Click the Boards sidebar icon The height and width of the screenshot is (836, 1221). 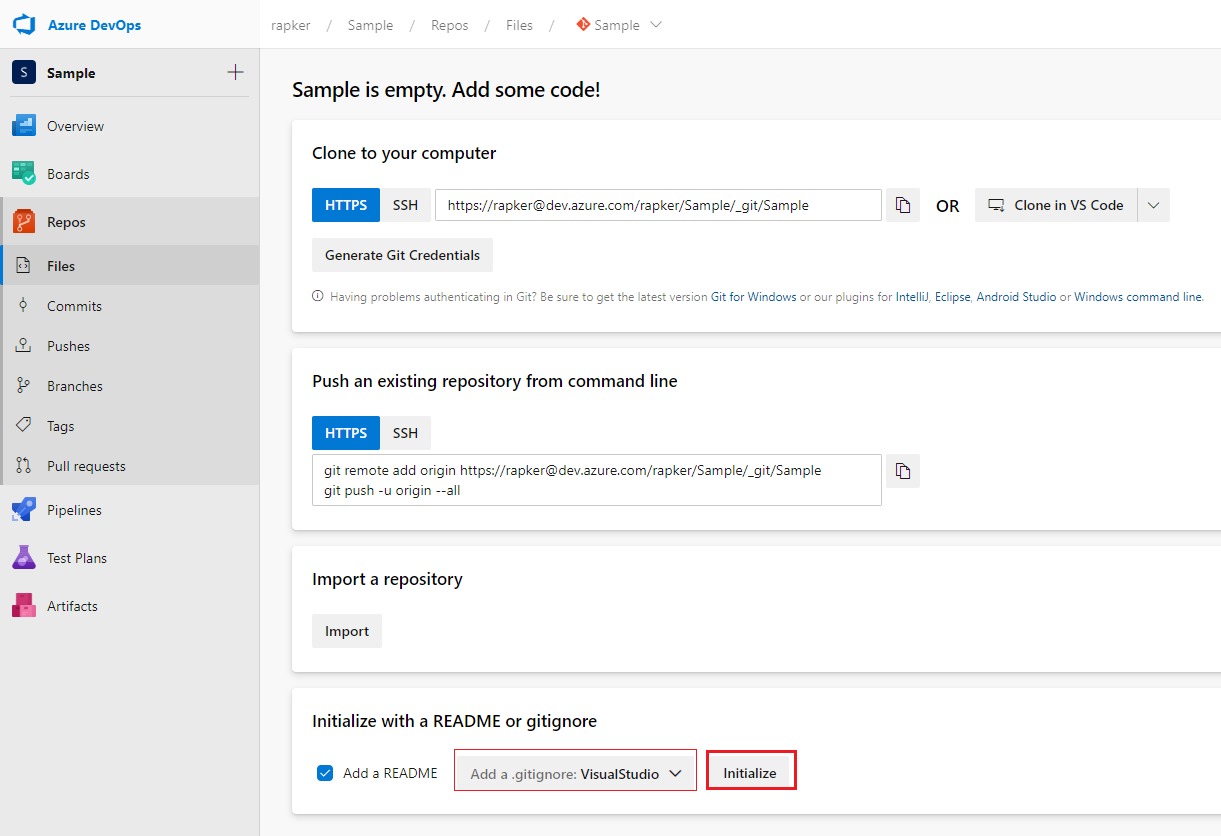24,174
